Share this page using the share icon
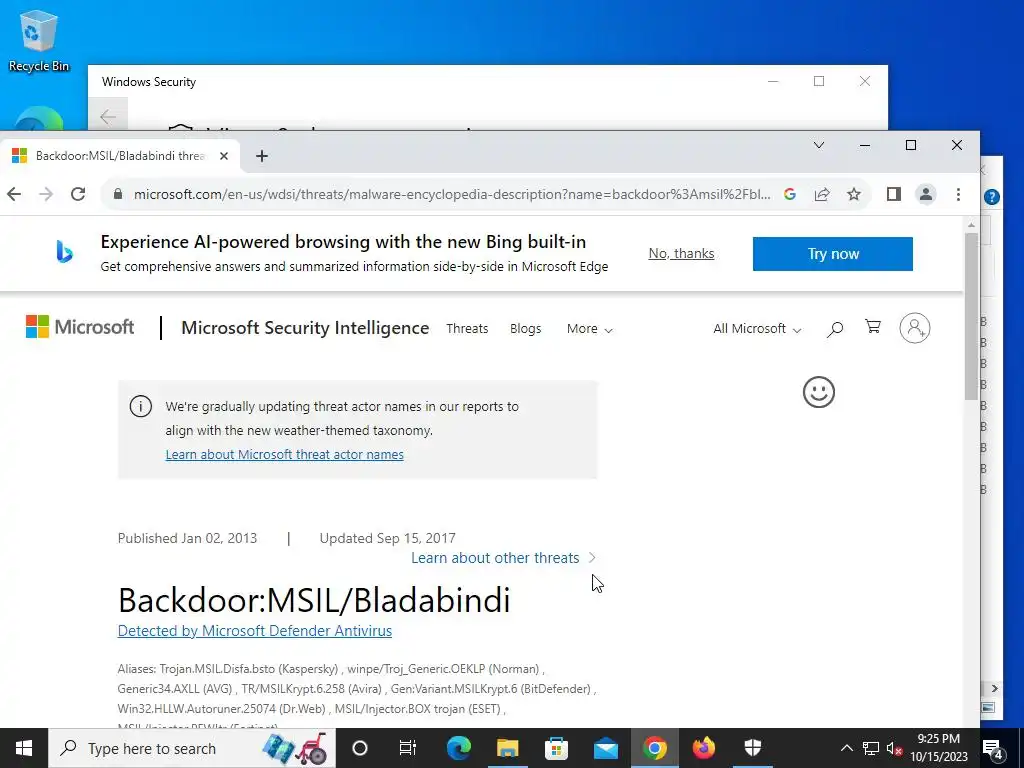This screenshot has height=768, width=1024. click(822, 194)
